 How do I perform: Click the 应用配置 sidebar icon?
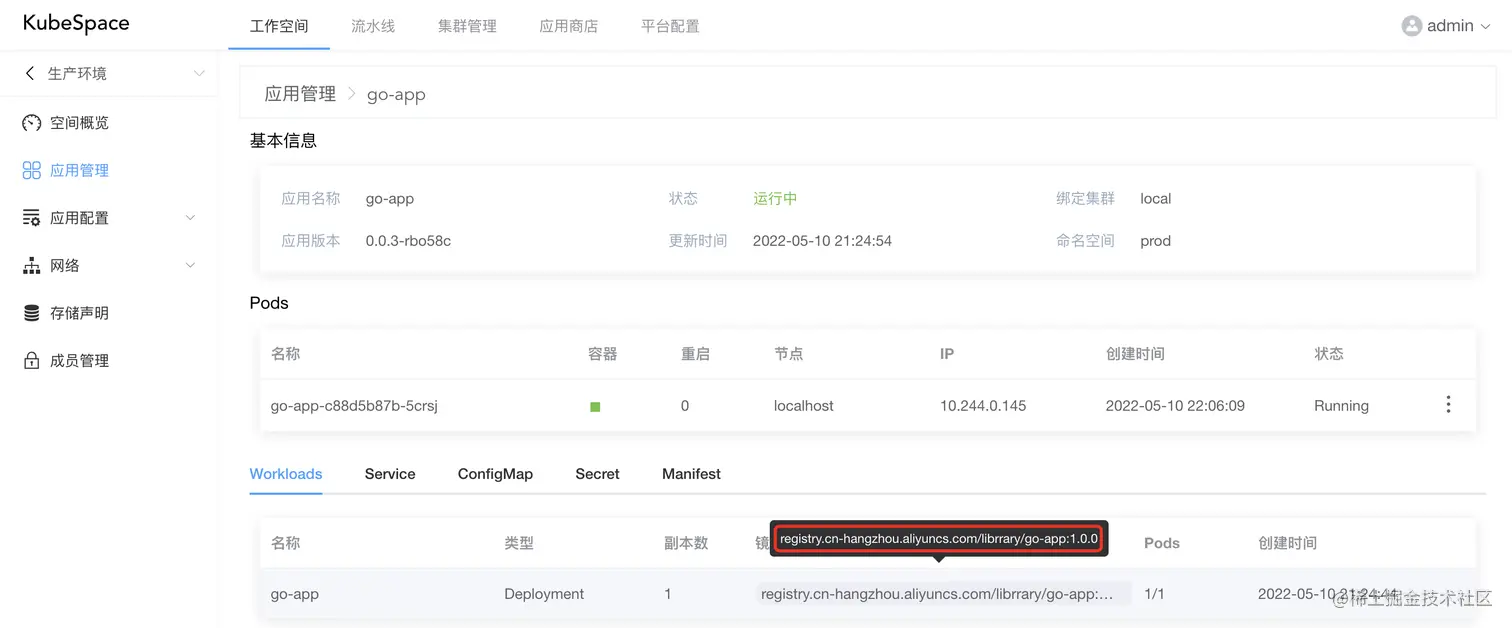click(29, 217)
